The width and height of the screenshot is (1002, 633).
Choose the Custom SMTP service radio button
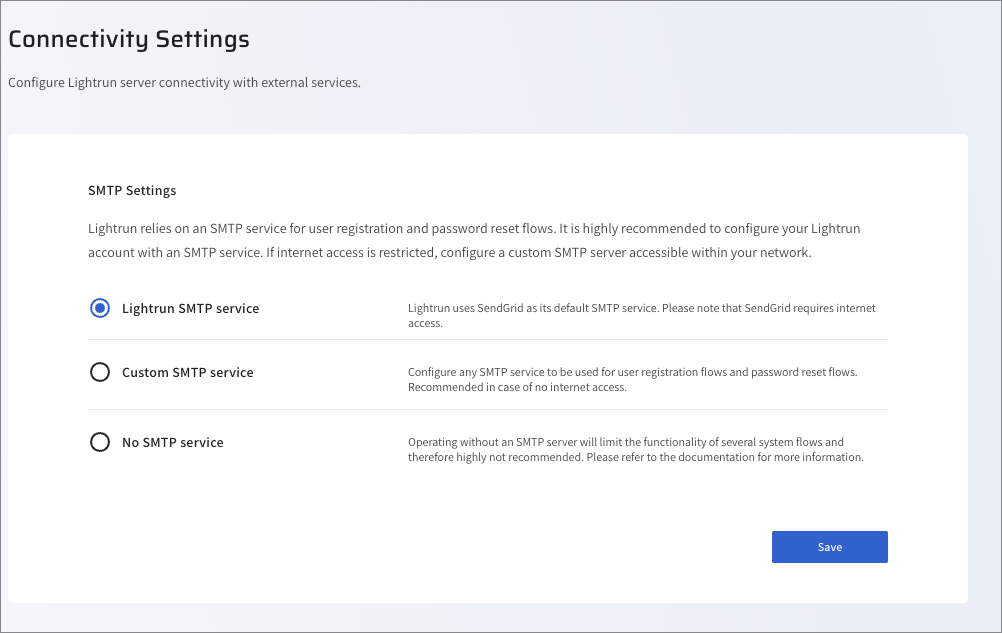click(x=100, y=372)
